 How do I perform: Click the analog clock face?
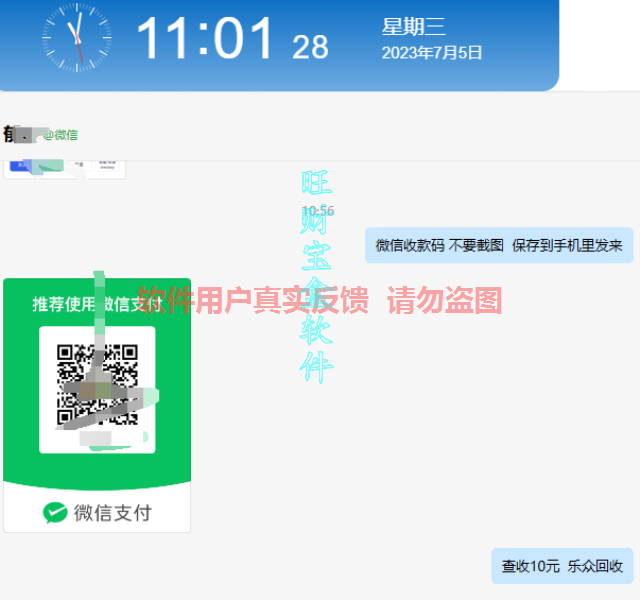75,39
